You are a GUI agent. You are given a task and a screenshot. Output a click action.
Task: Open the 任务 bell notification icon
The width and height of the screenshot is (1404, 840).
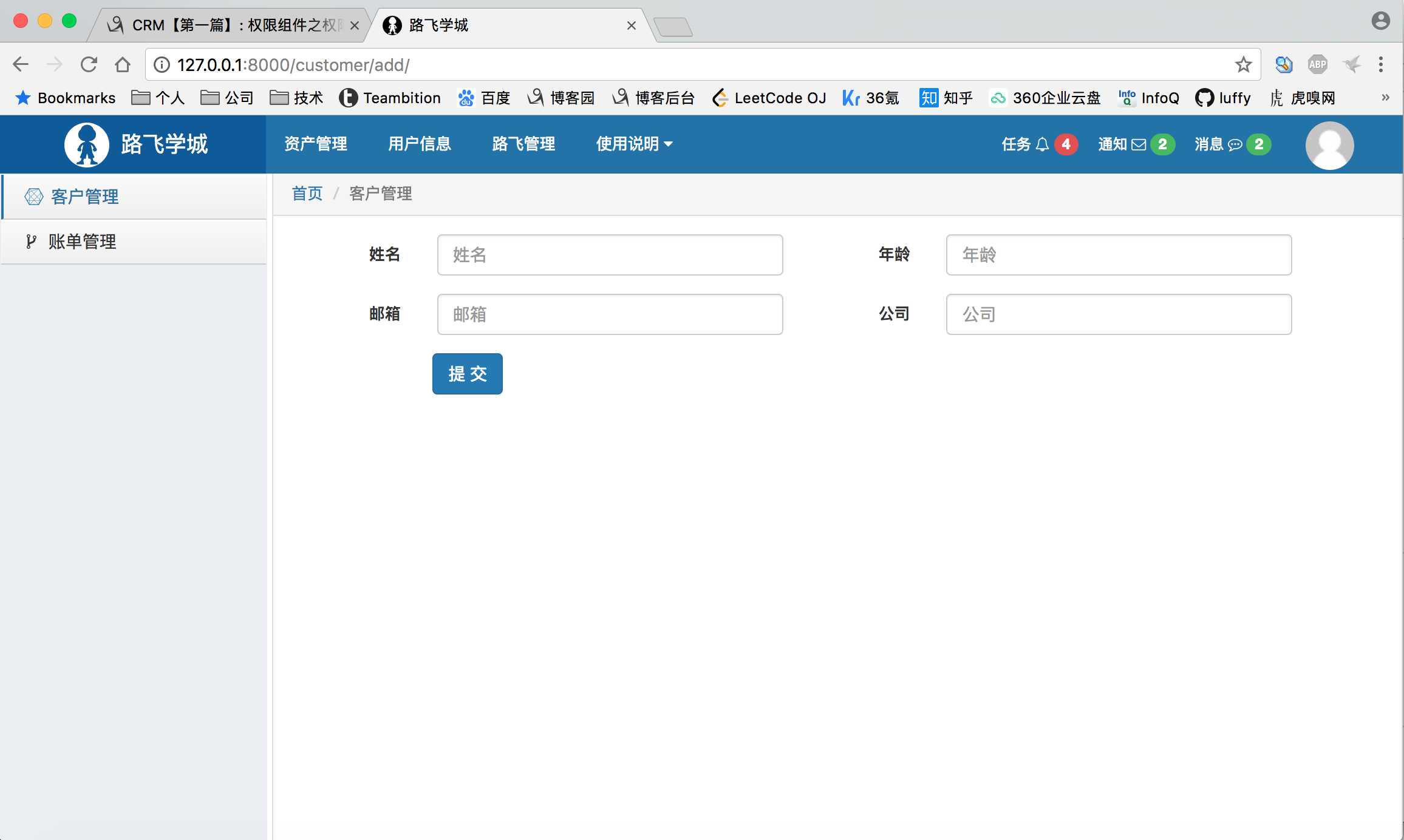pyautogui.click(x=1042, y=144)
